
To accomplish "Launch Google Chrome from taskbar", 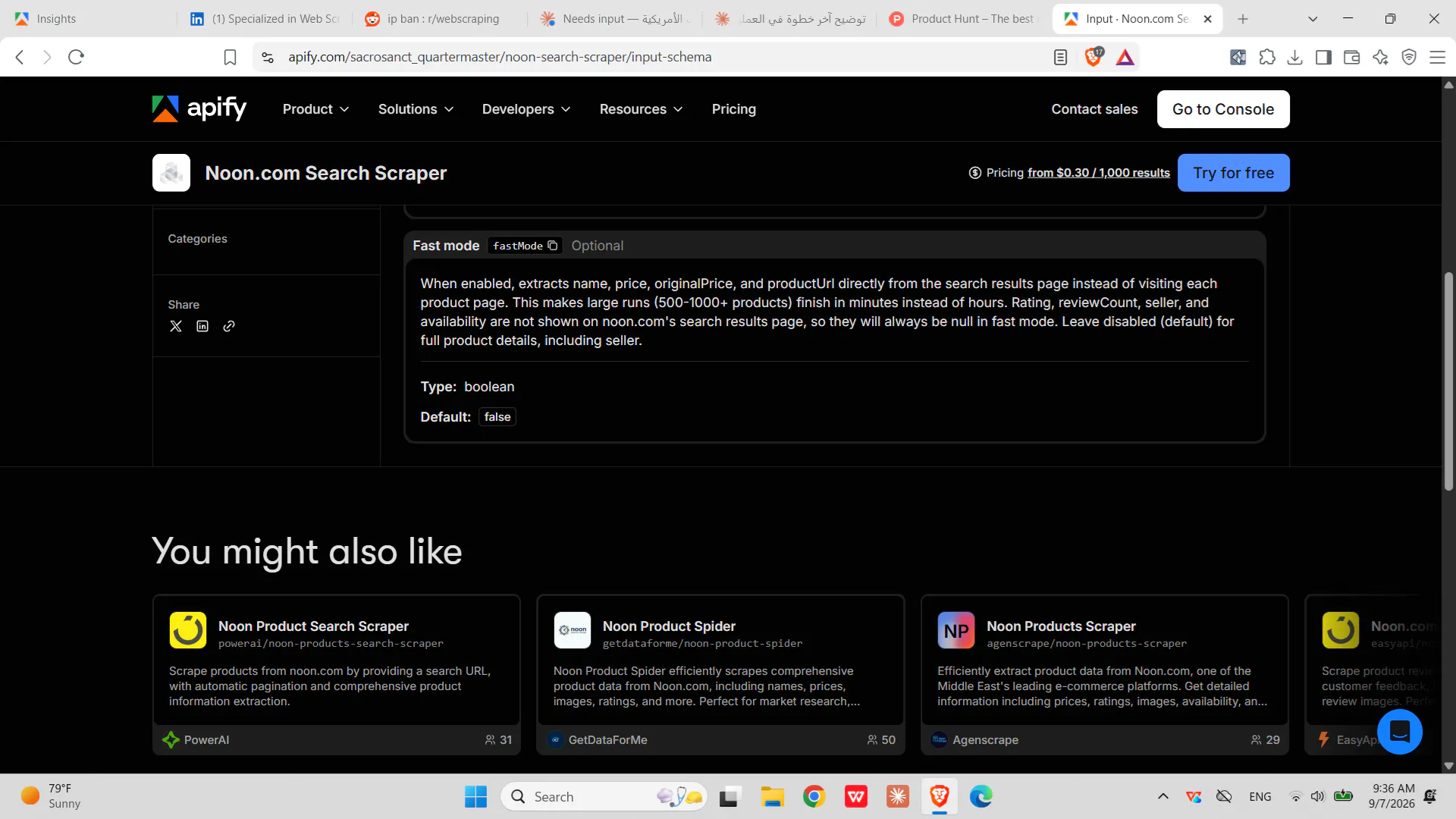I will [x=814, y=796].
